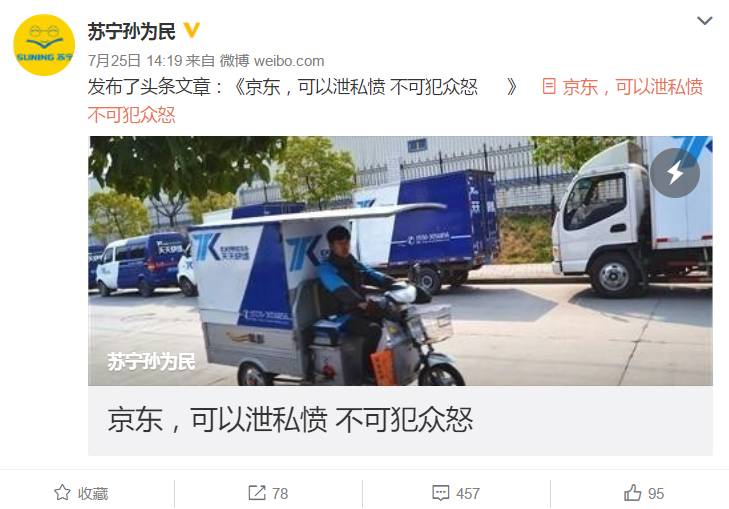
Task: Click the comment bubble icon
Action: [440, 493]
